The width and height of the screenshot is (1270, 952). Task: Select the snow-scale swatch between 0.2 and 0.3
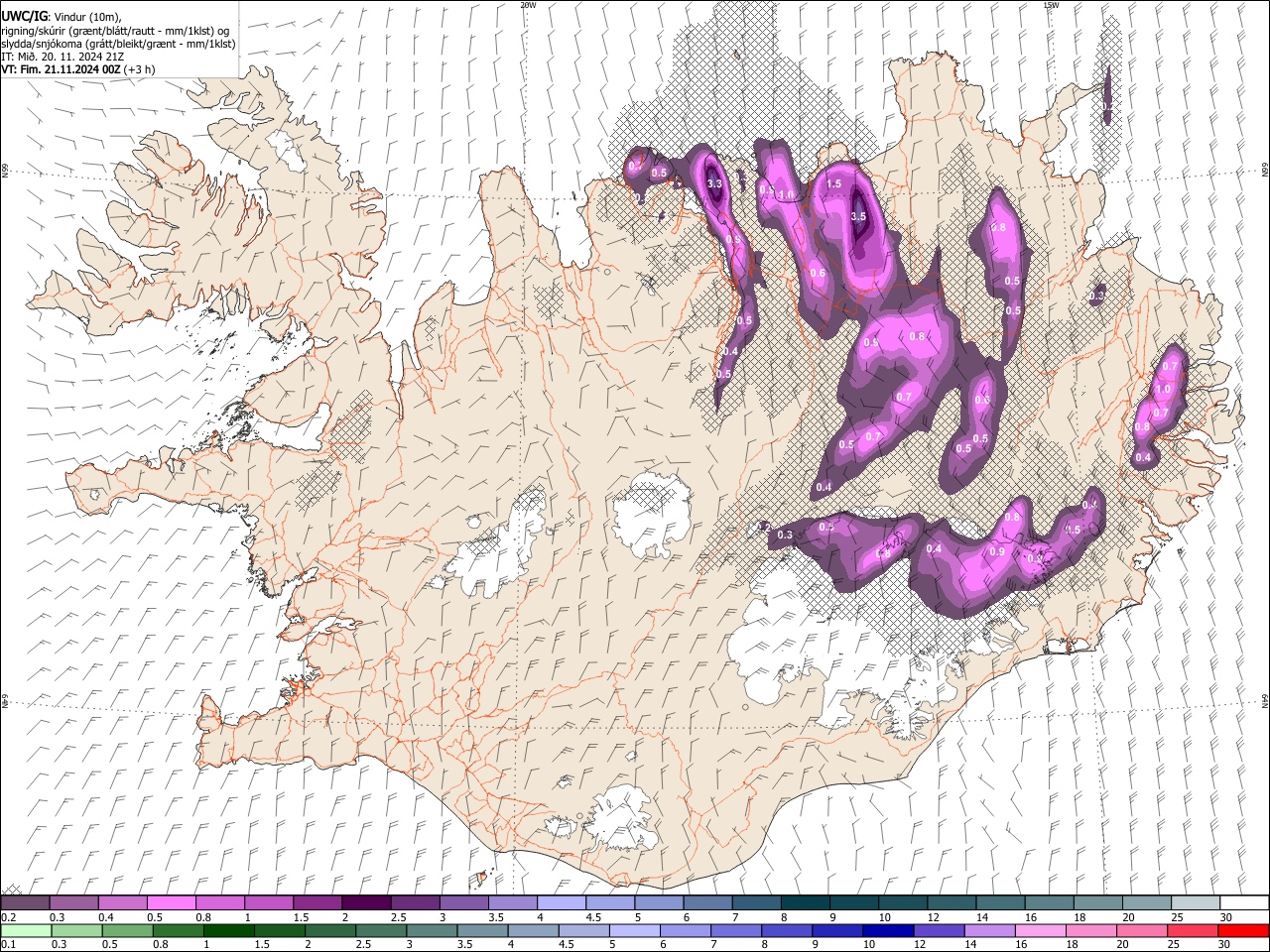click(x=25, y=902)
